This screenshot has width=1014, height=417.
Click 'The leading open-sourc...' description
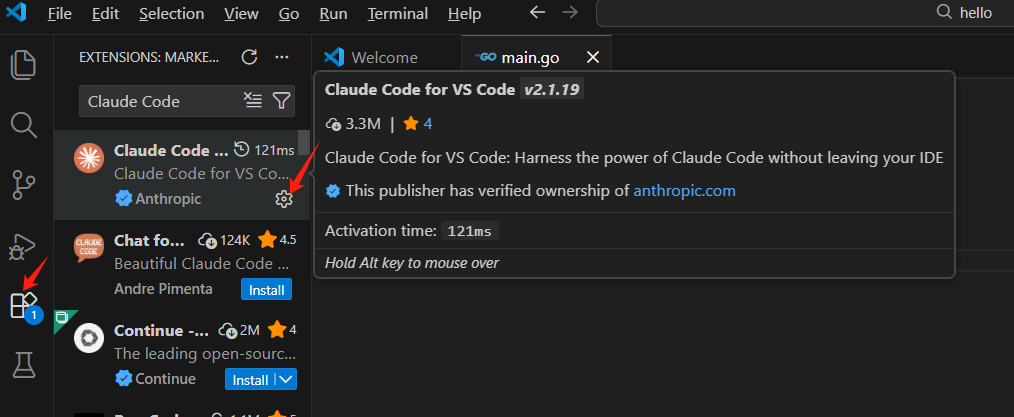205,354
